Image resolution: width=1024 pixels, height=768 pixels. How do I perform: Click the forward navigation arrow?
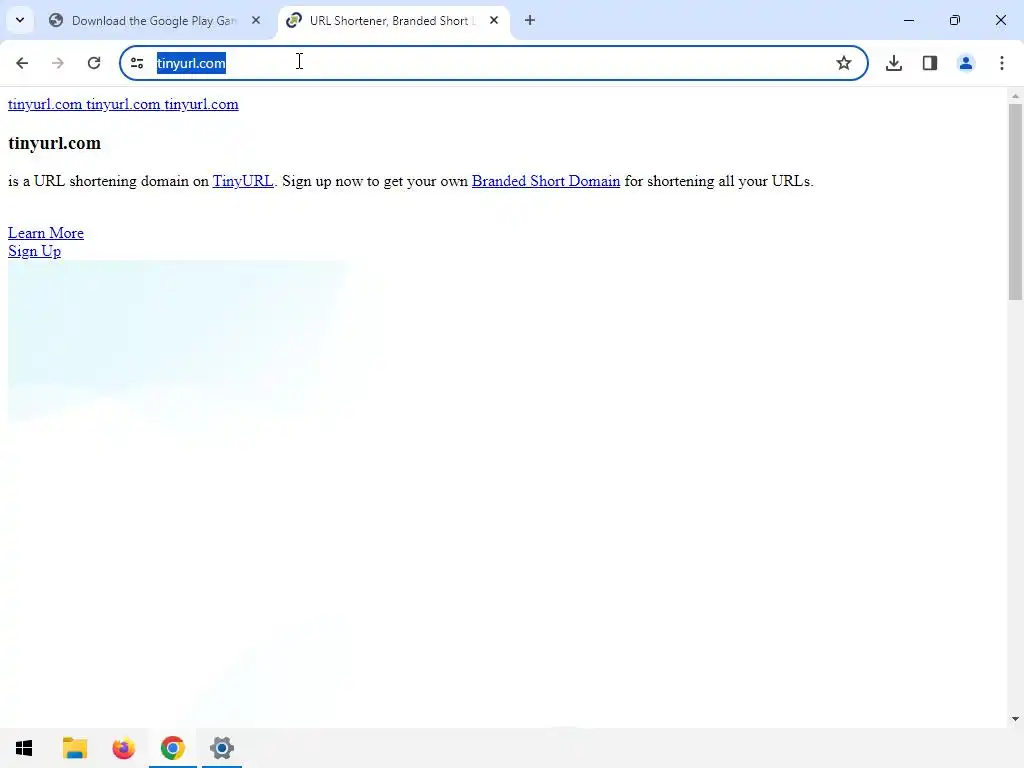click(57, 63)
